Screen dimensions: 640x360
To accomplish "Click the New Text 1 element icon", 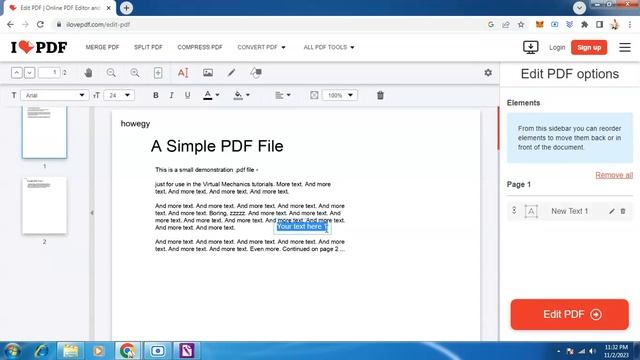I will [x=531, y=211].
